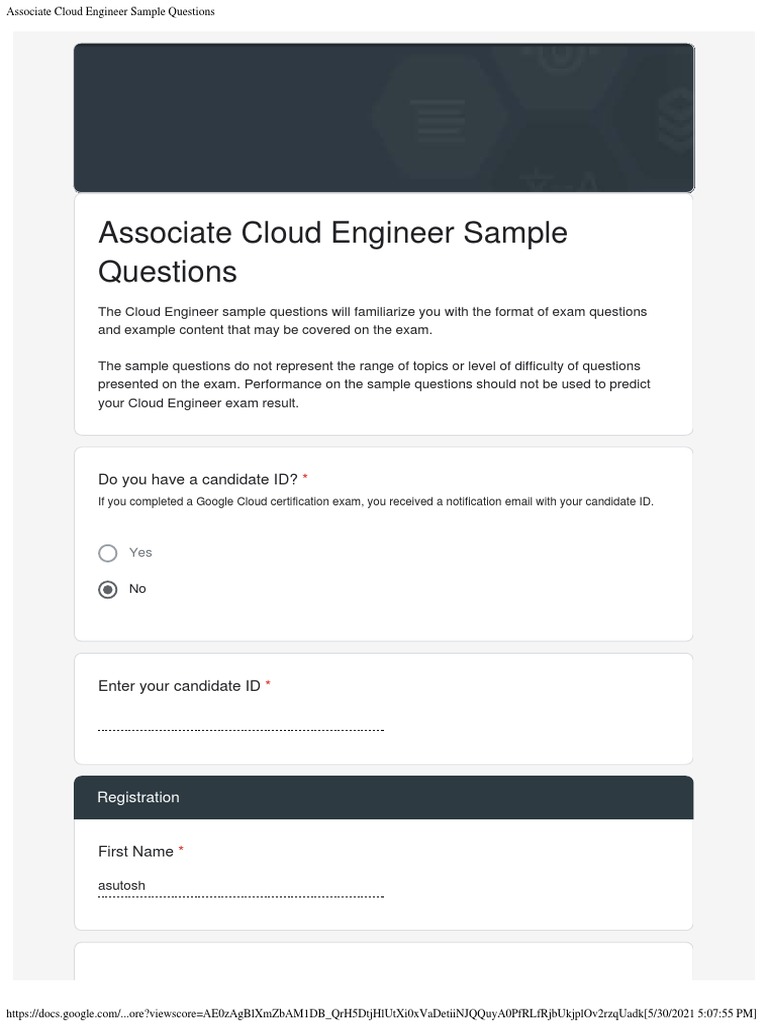This screenshot has width=768, height=1024.
Task: Click the 'First Name' label
Action: click(x=135, y=851)
